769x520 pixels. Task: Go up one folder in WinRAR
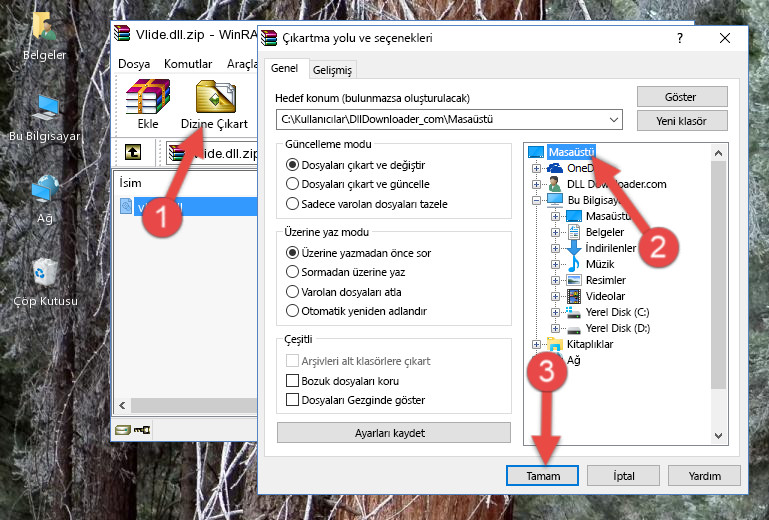point(133,153)
